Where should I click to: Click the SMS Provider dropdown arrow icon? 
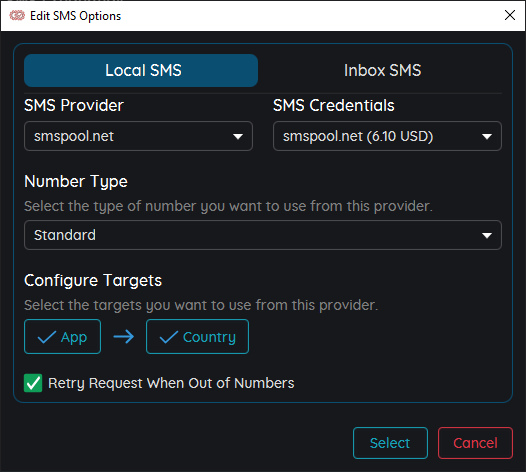[238, 137]
